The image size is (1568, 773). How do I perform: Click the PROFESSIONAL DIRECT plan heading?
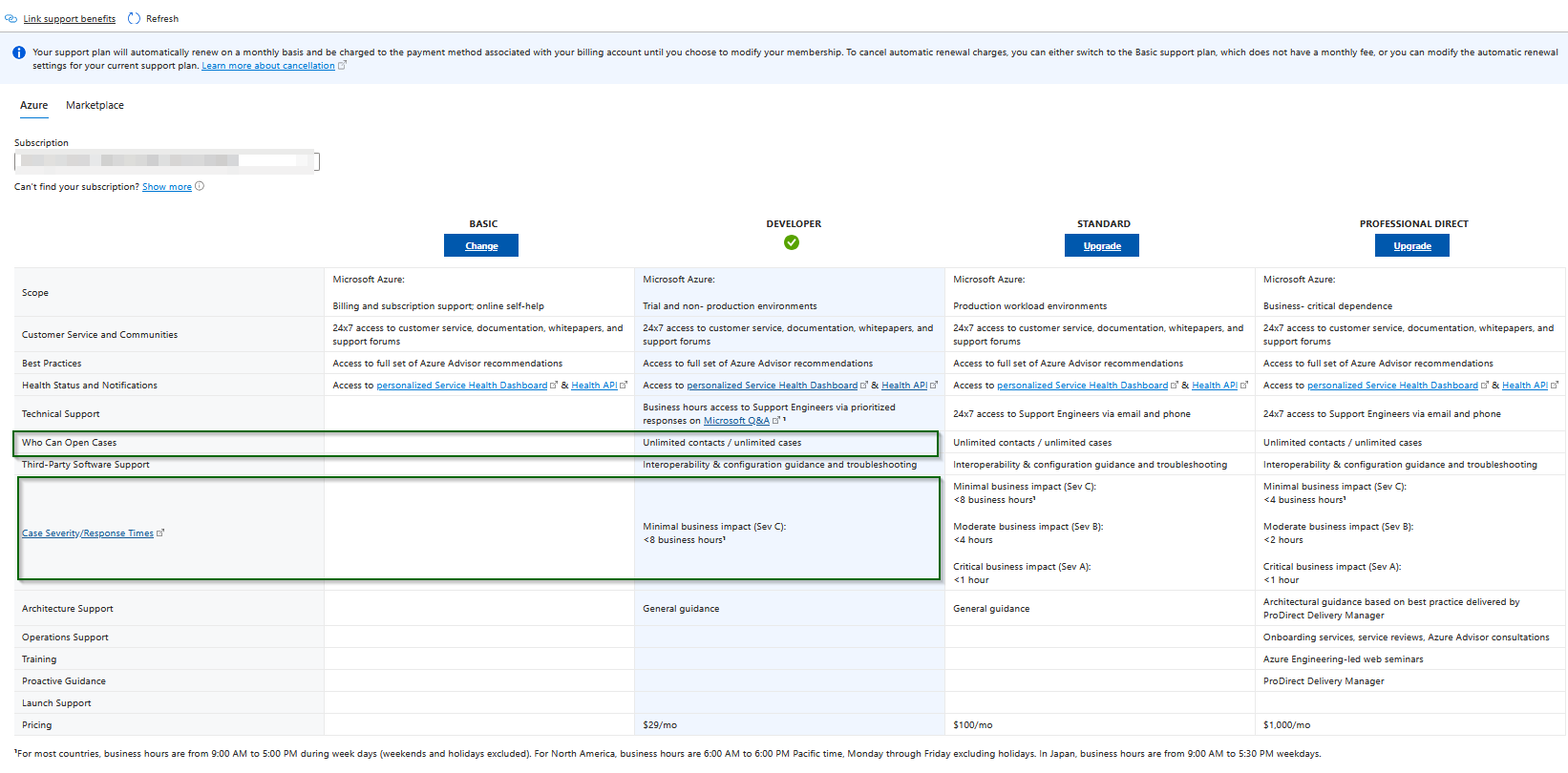click(1414, 223)
